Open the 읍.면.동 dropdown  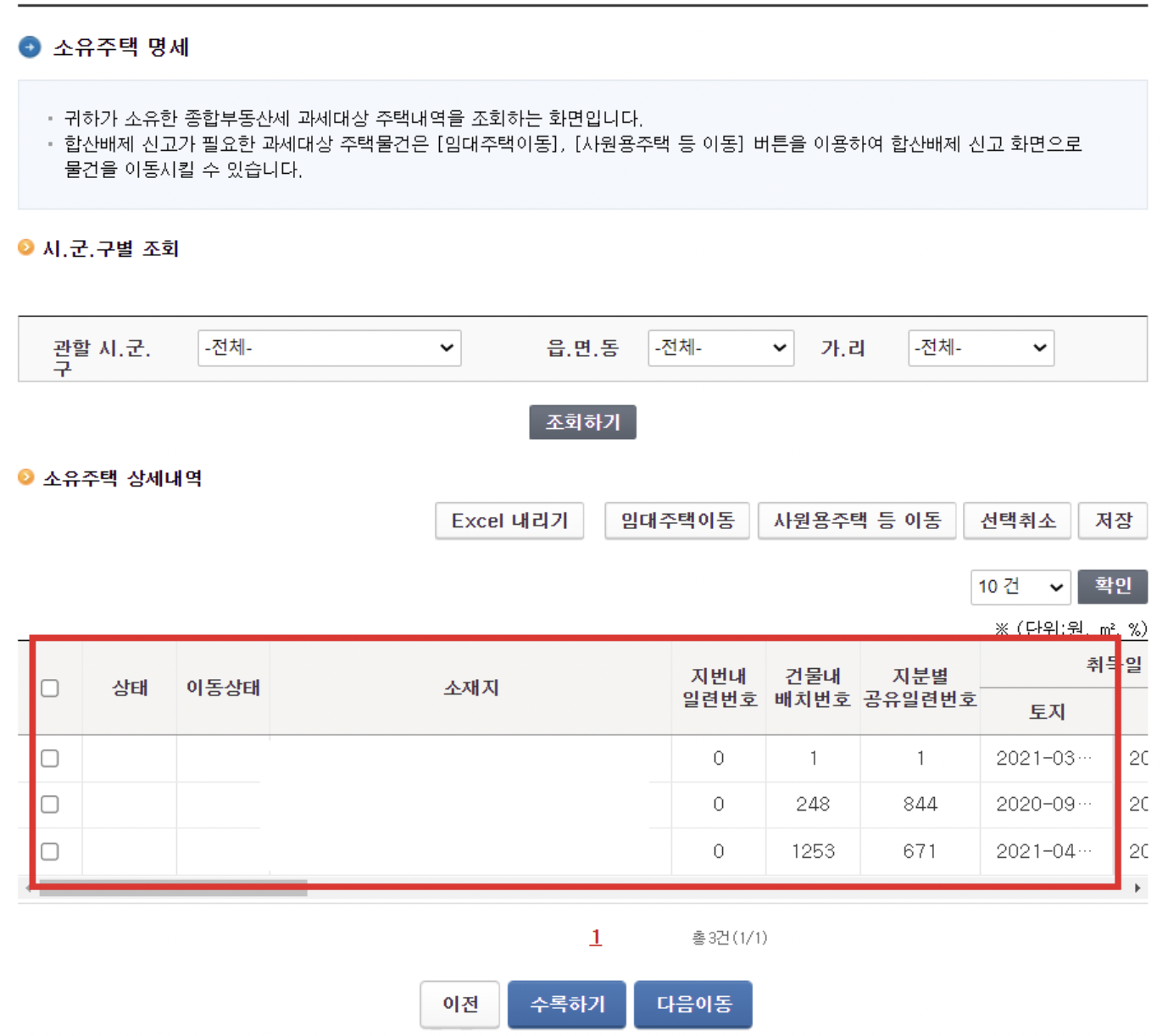coord(721,348)
